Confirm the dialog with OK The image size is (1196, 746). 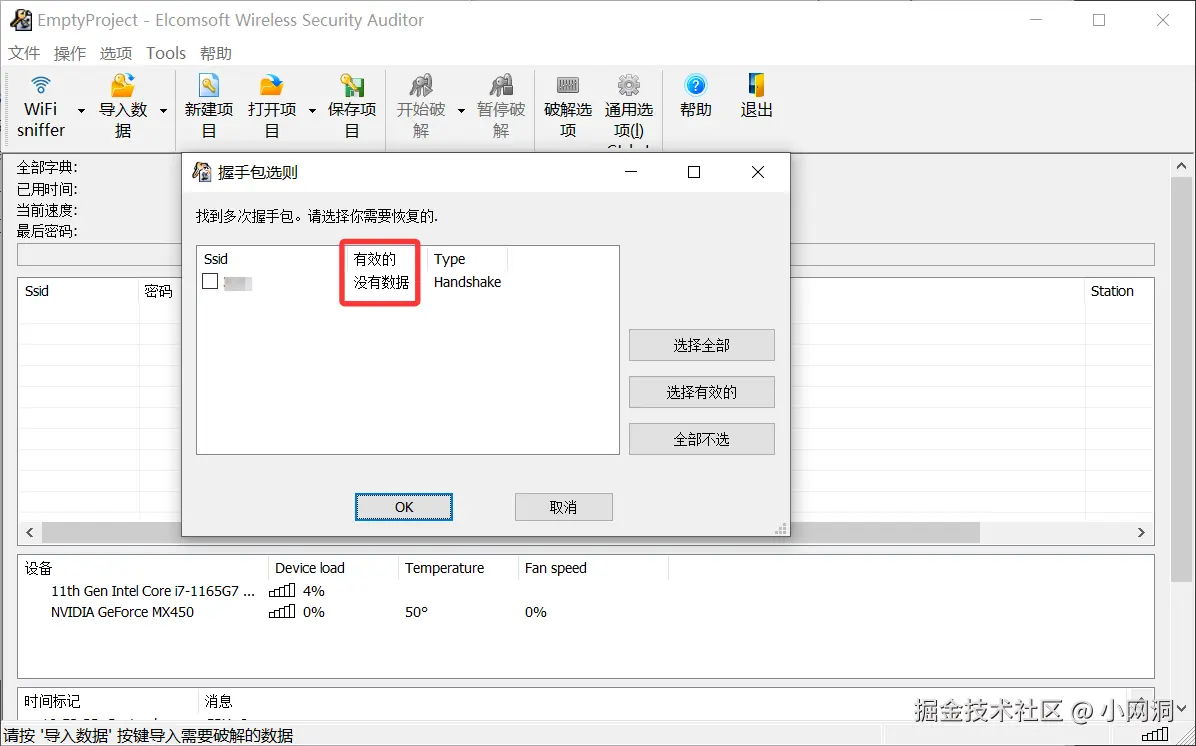(403, 507)
